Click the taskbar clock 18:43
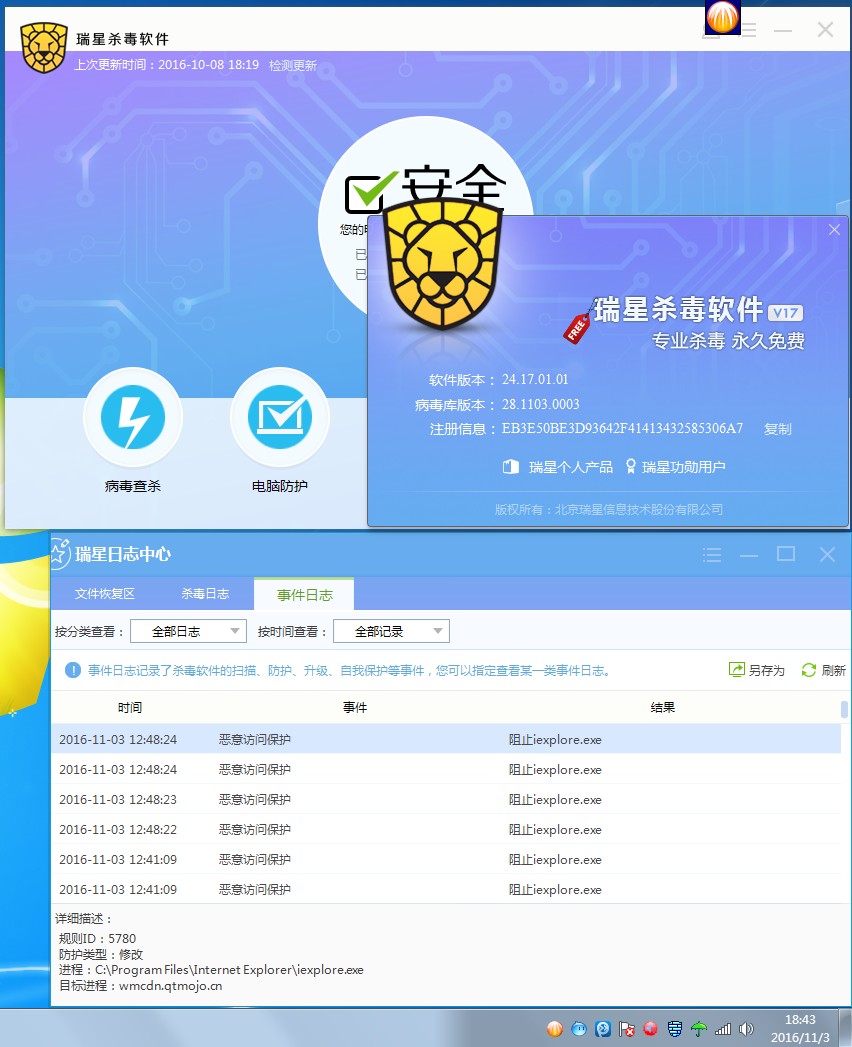 pyautogui.click(x=800, y=1020)
